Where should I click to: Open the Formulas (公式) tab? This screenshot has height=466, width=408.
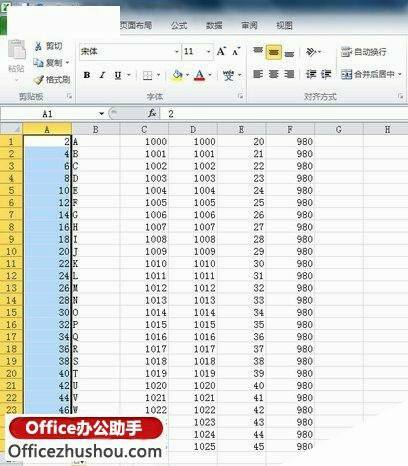[x=179, y=25]
